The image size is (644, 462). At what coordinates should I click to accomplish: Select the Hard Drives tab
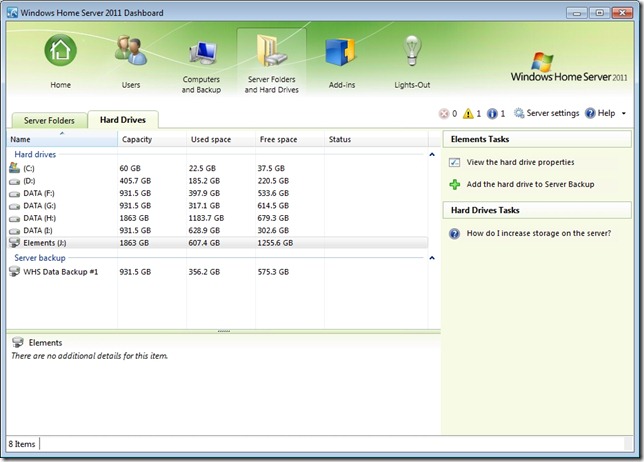coord(123,120)
